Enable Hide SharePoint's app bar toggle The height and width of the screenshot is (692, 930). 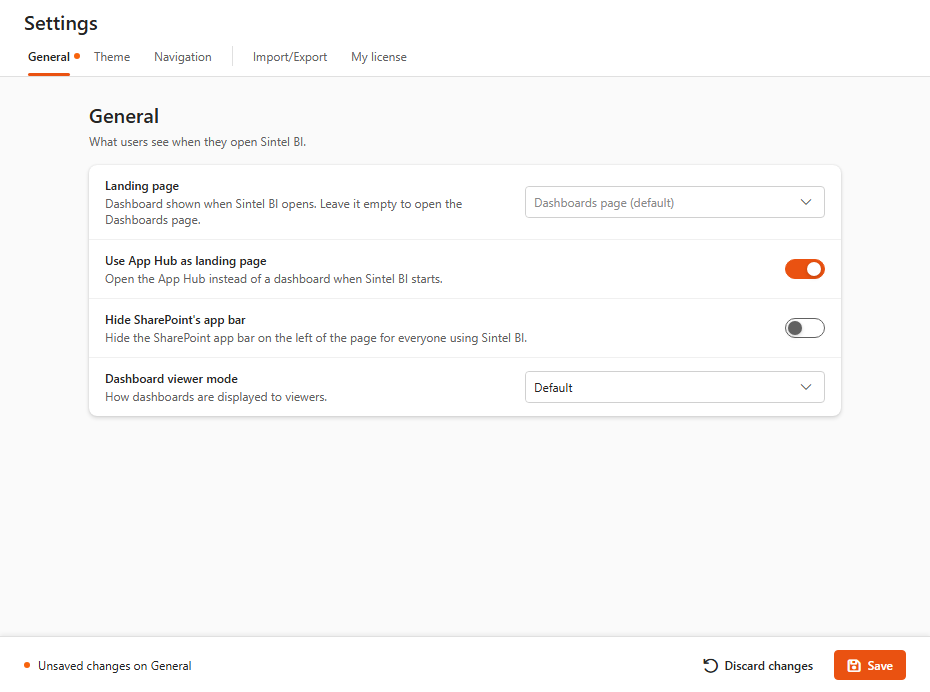(804, 328)
